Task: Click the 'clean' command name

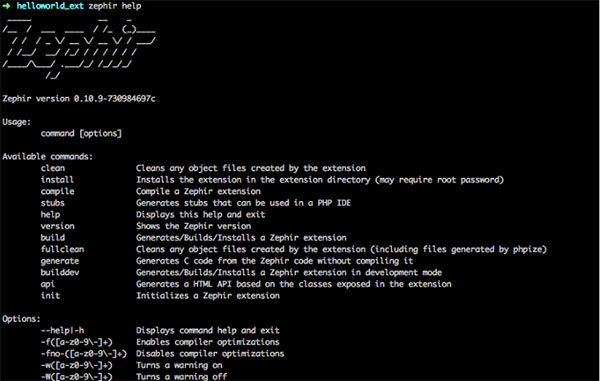Action: pyautogui.click(x=53, y=168)
